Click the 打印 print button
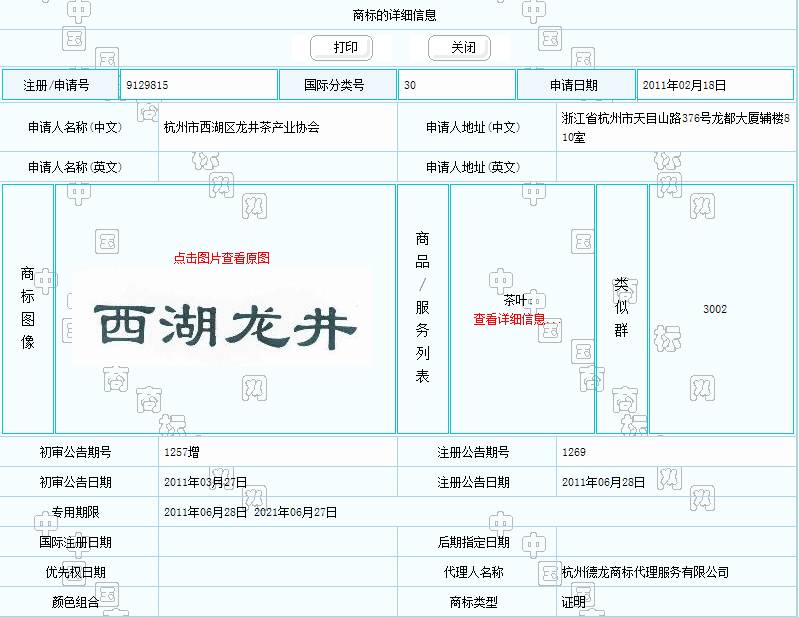 [341, 48]
